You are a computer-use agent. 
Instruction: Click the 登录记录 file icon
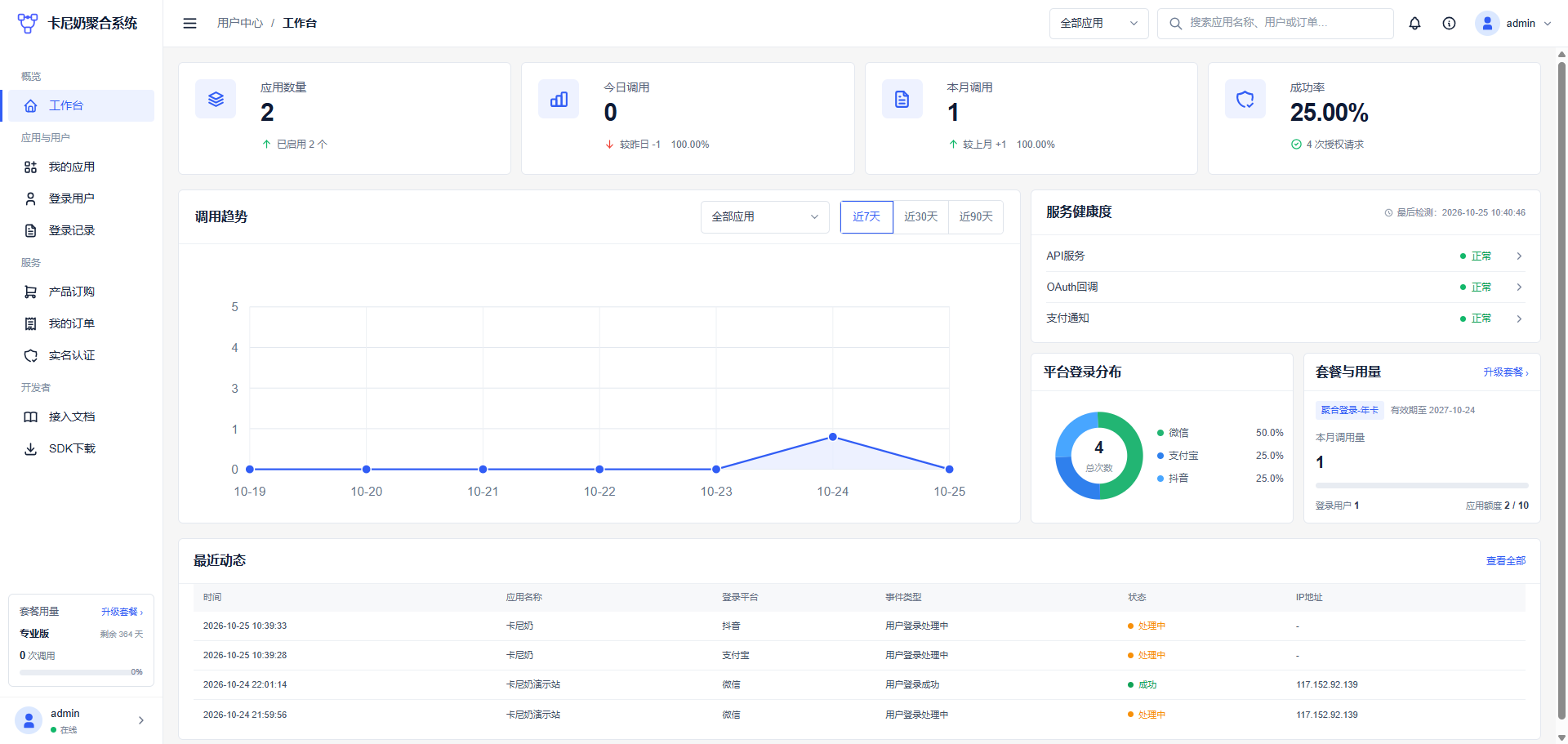pos(30,230)
